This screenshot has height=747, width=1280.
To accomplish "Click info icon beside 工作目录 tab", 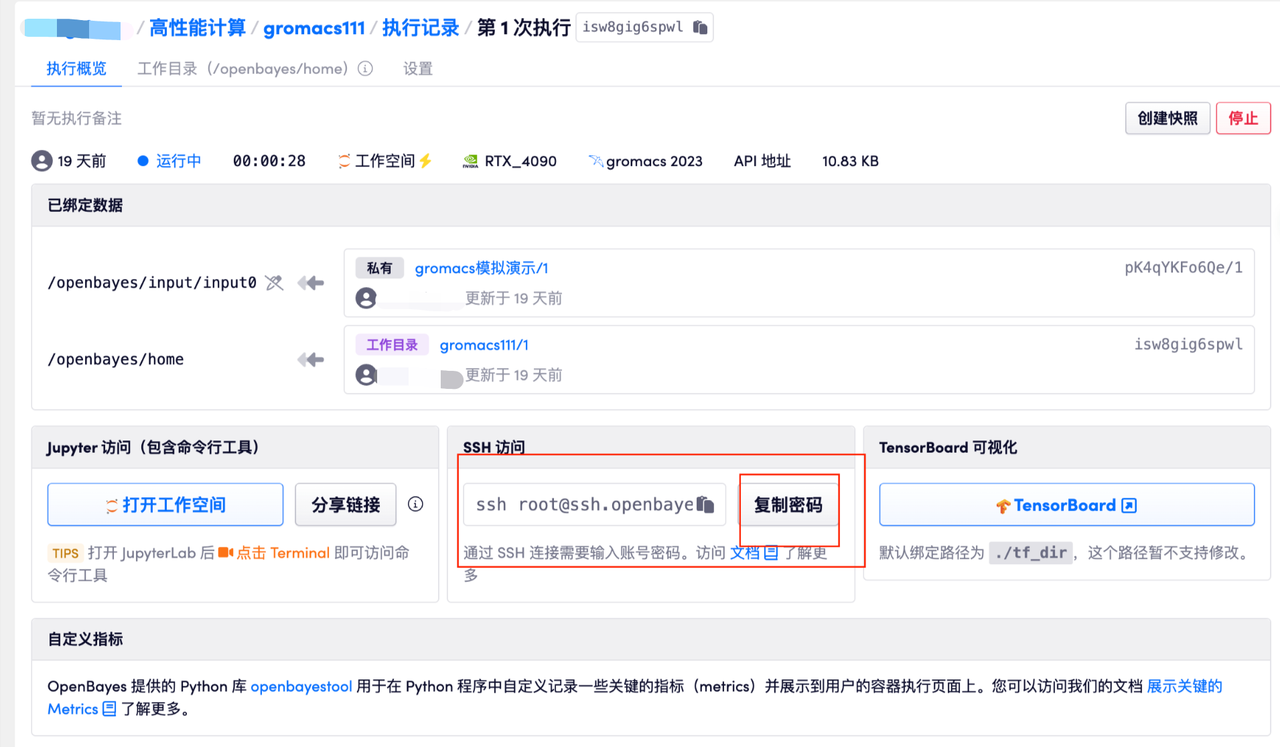I will pos(366,69).
